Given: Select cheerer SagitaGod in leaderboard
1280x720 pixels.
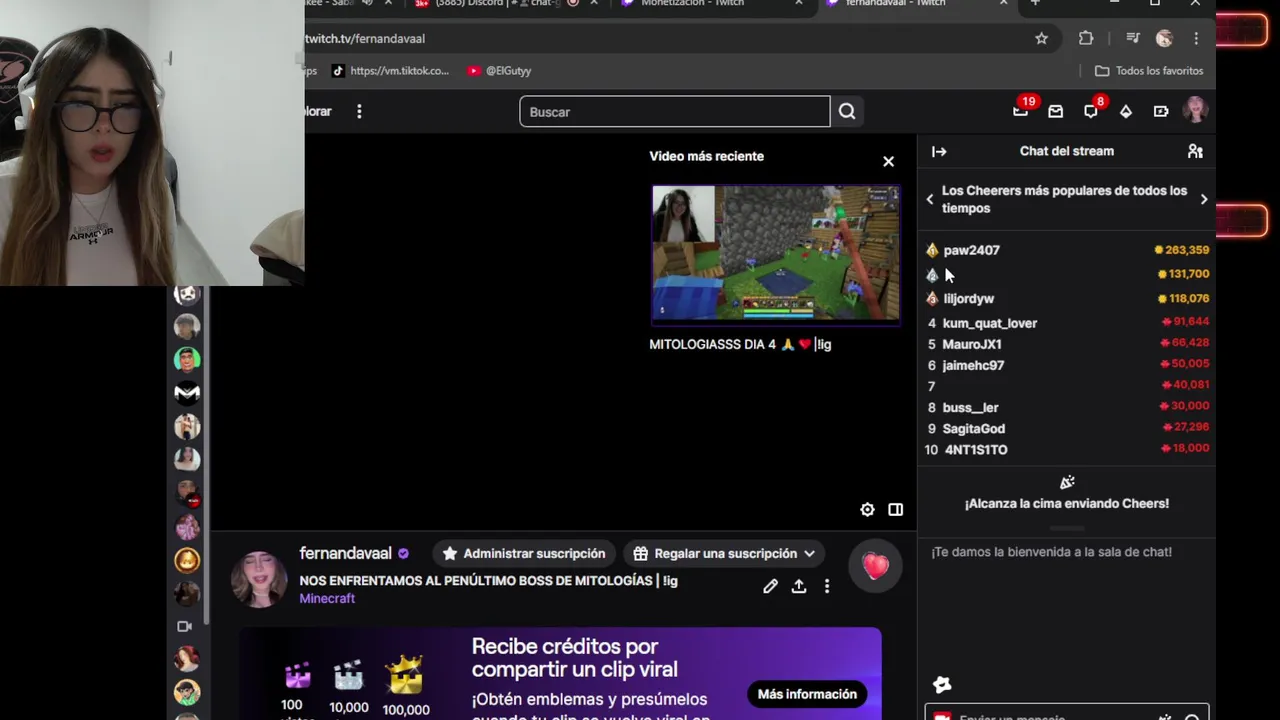Looking at the screenshot, I should pyautogui.click(x=974, y=428).
